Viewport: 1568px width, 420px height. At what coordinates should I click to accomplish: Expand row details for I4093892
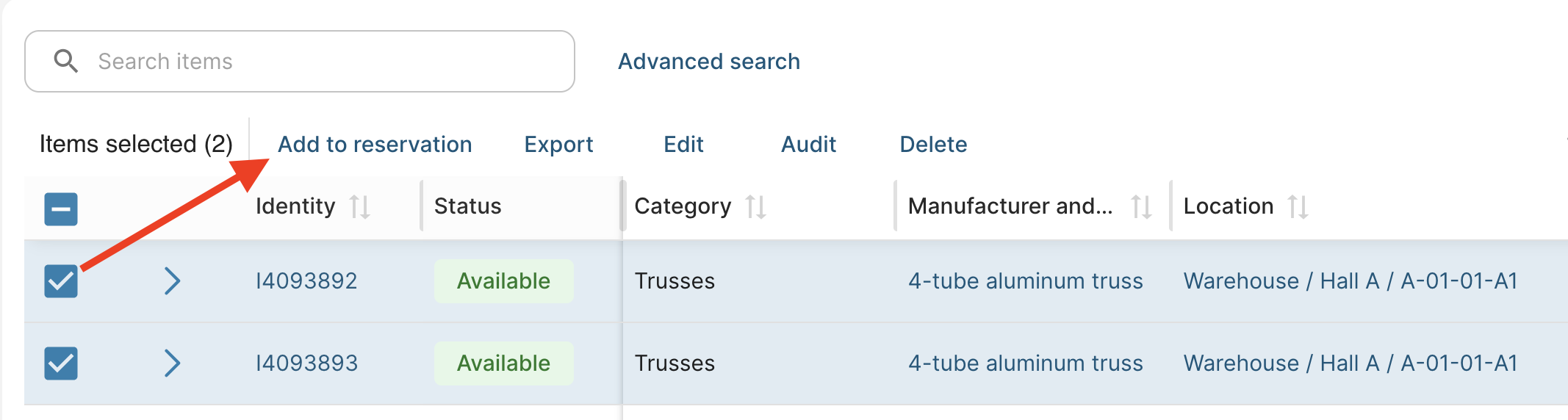[172, 281]
